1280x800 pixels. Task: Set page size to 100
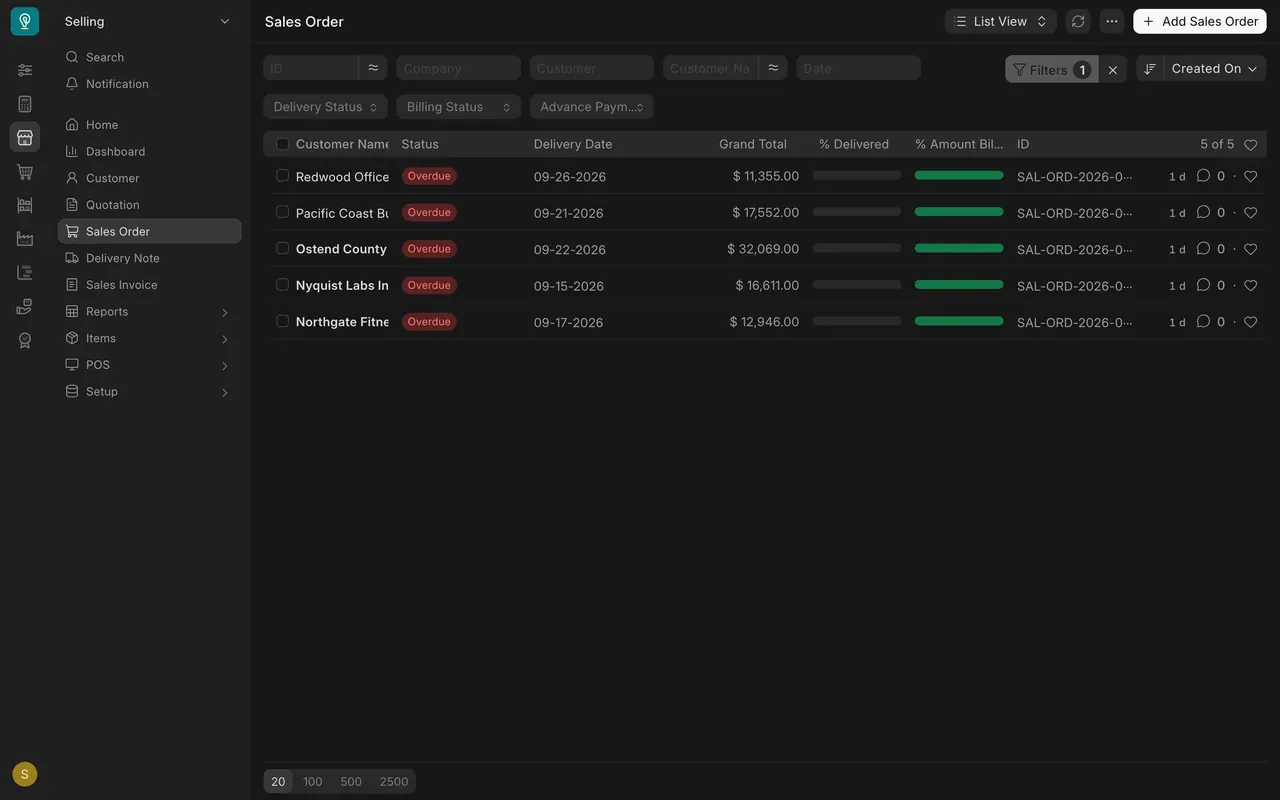click(x=313, y=782)
